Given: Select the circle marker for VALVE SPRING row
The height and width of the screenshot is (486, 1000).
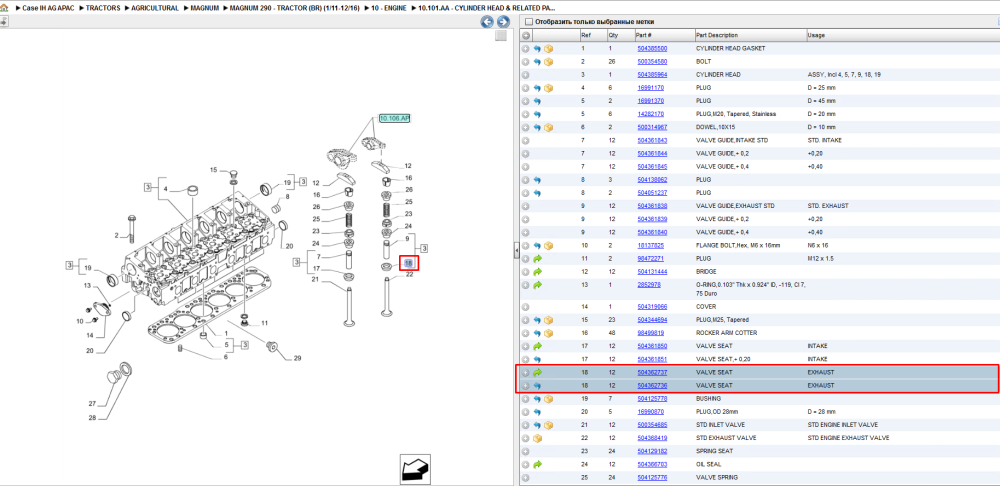Looking at the screenshot, I should (x=526, y=477).
